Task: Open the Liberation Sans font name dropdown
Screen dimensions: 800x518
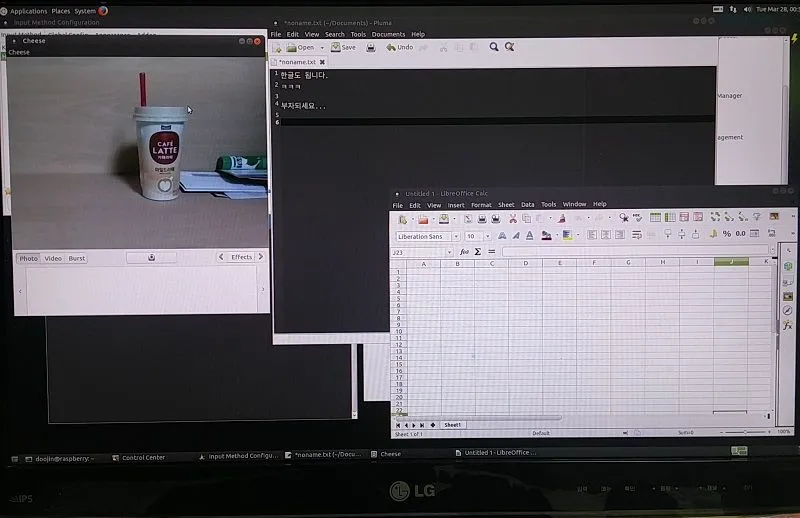Action: click(456, 236)
